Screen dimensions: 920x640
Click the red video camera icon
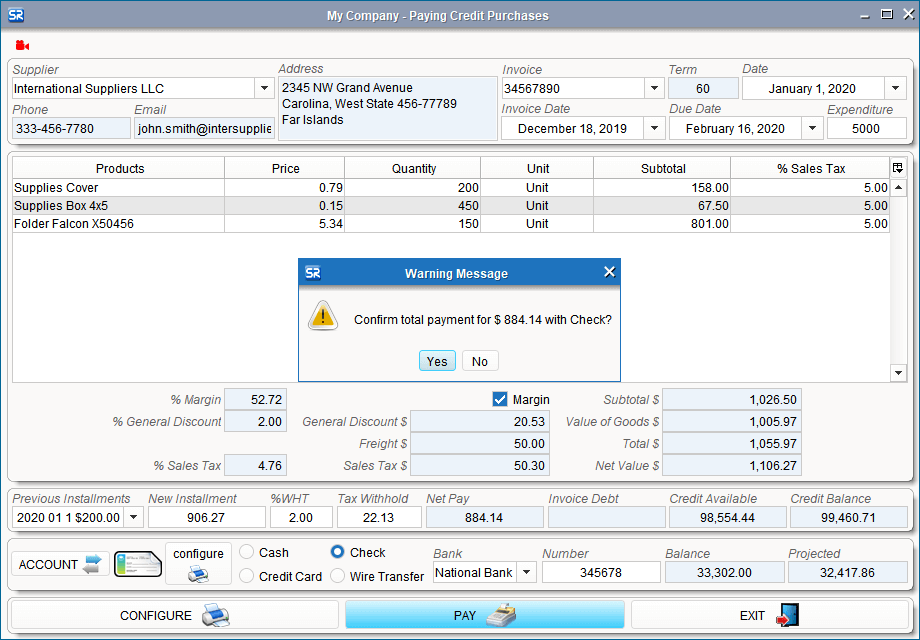(22, 45)
